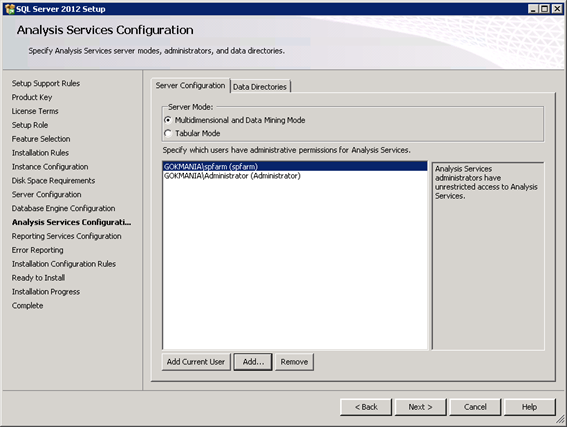Click the Instance Configuration step

(x=50, y=167)
